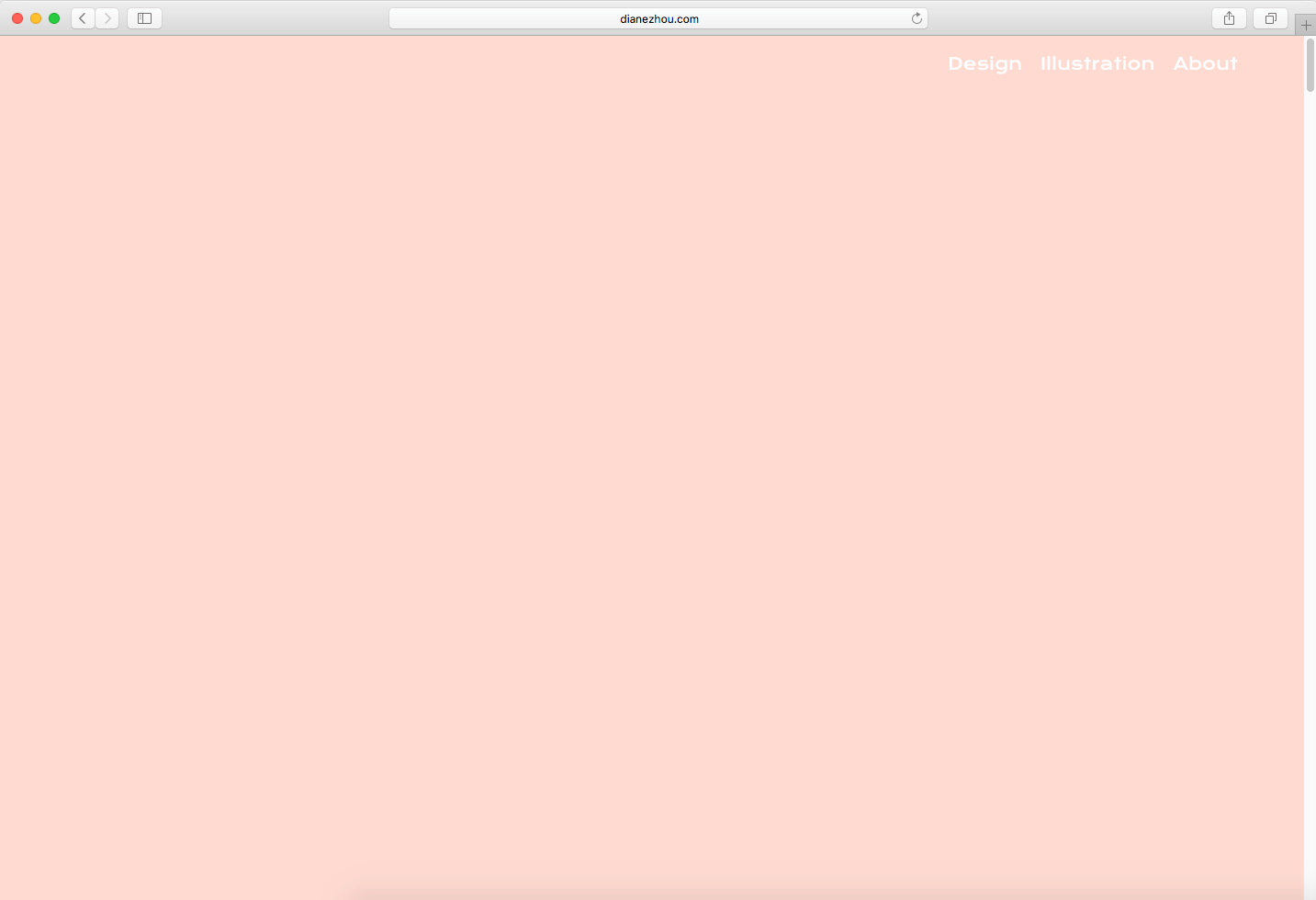Click the empty pink page background
The height and width of the screenshot is (900, 1316).
point(643,459)
